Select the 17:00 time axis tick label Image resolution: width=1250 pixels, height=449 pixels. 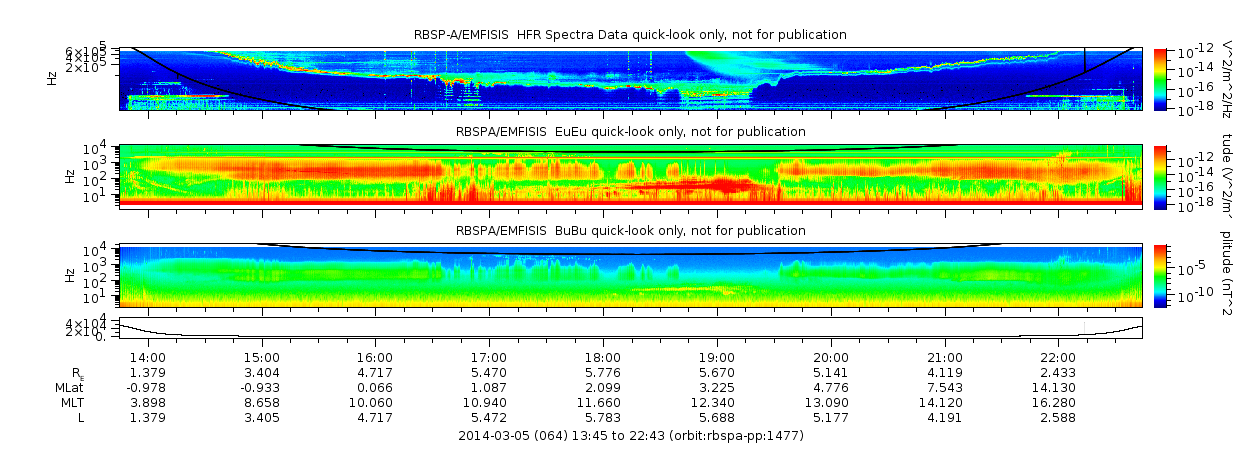489,357
